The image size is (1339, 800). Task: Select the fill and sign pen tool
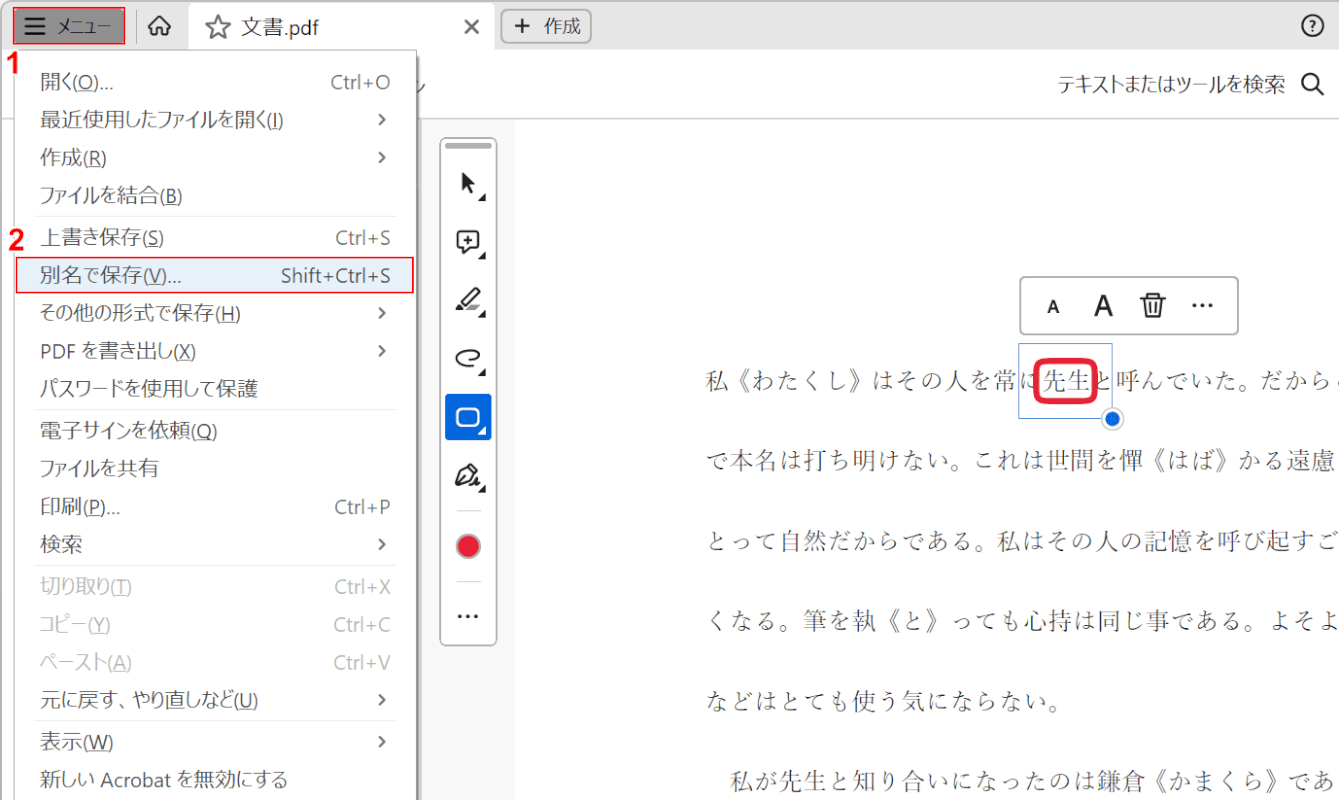tap(468, 475)
